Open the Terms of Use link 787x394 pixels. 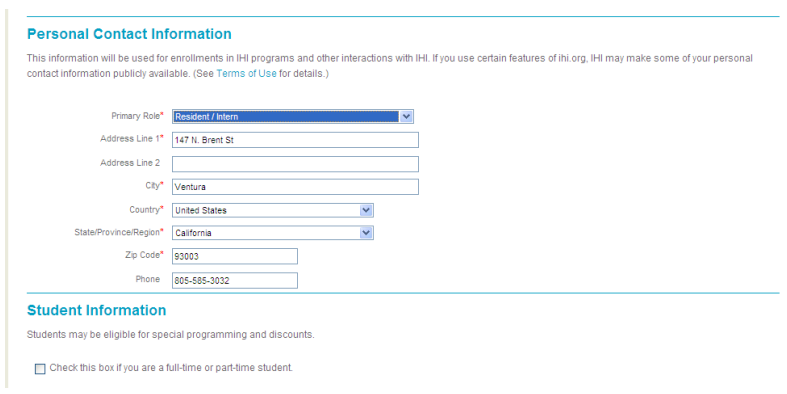(246, 73)
